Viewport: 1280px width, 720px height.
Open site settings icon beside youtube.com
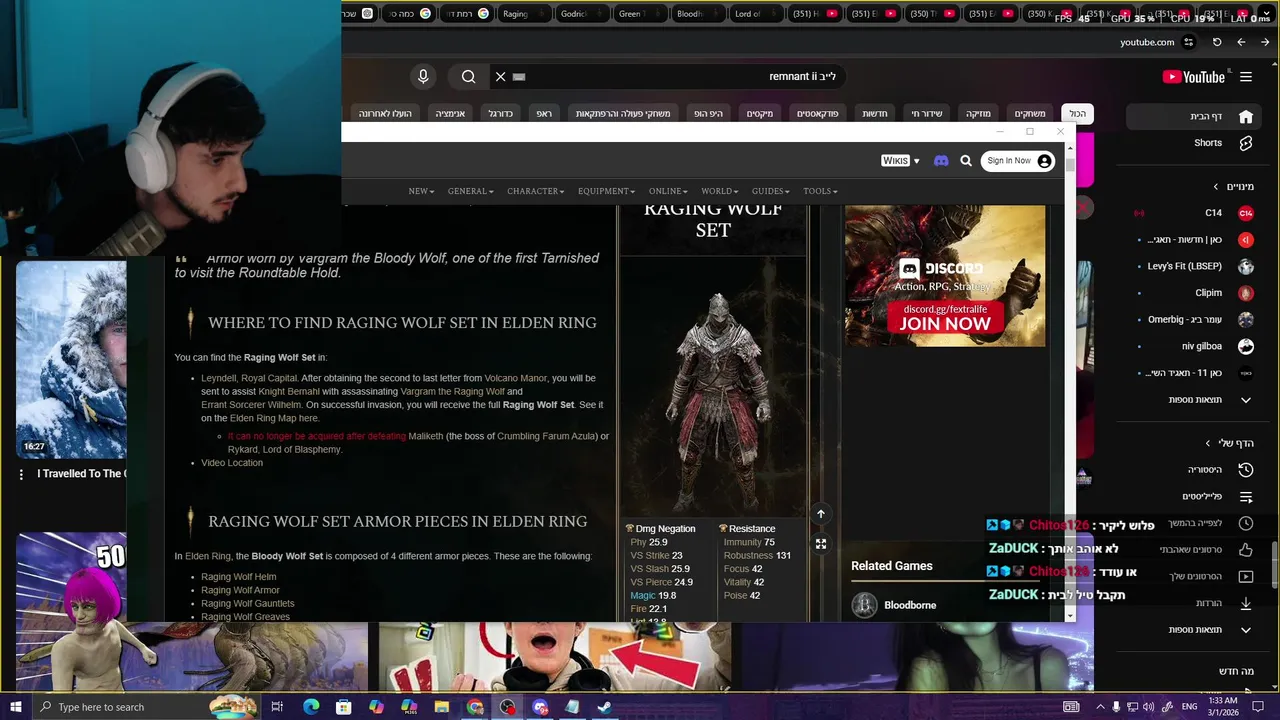coord(1188,42)
